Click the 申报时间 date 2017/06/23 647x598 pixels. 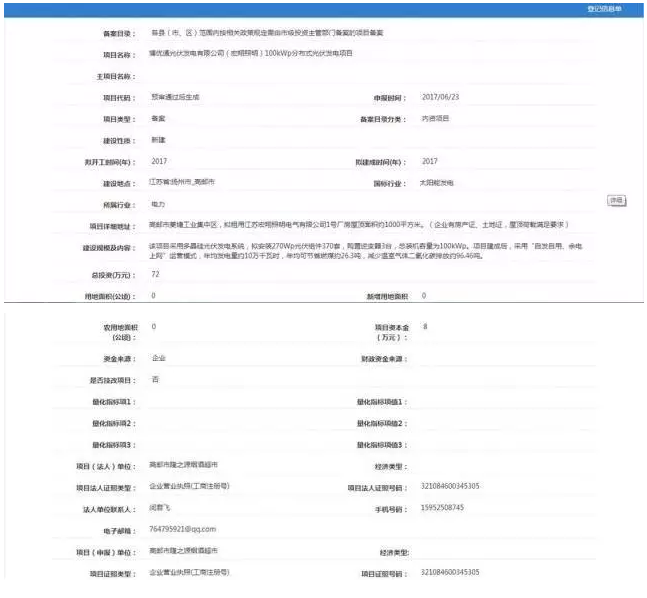click(x=441, y=97)
